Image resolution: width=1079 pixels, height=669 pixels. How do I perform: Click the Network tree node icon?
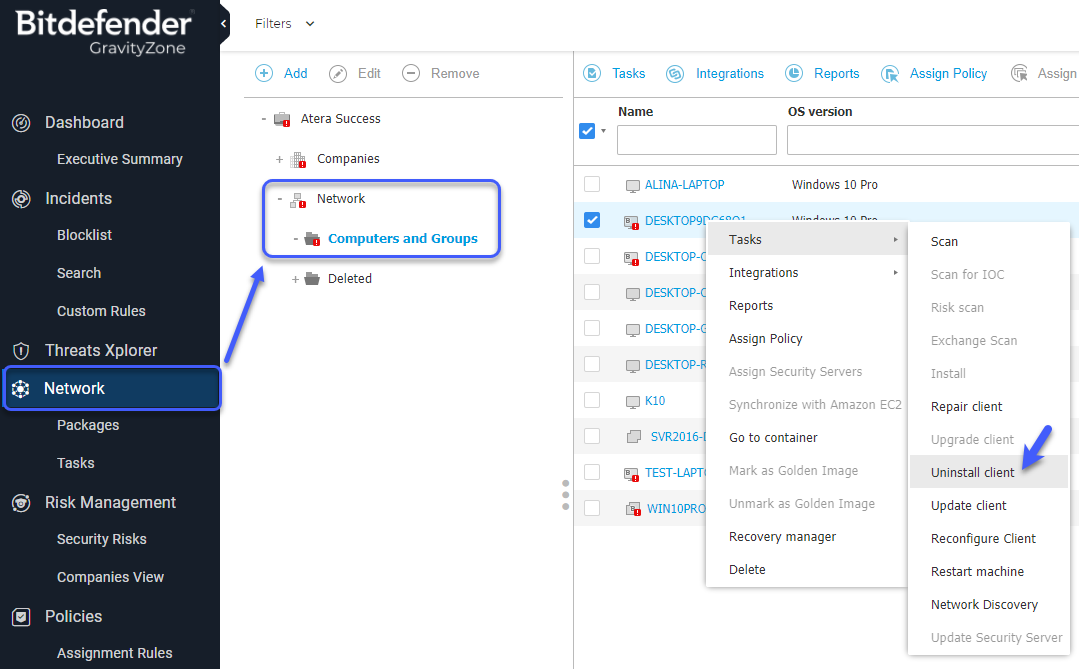coord(298,200)
